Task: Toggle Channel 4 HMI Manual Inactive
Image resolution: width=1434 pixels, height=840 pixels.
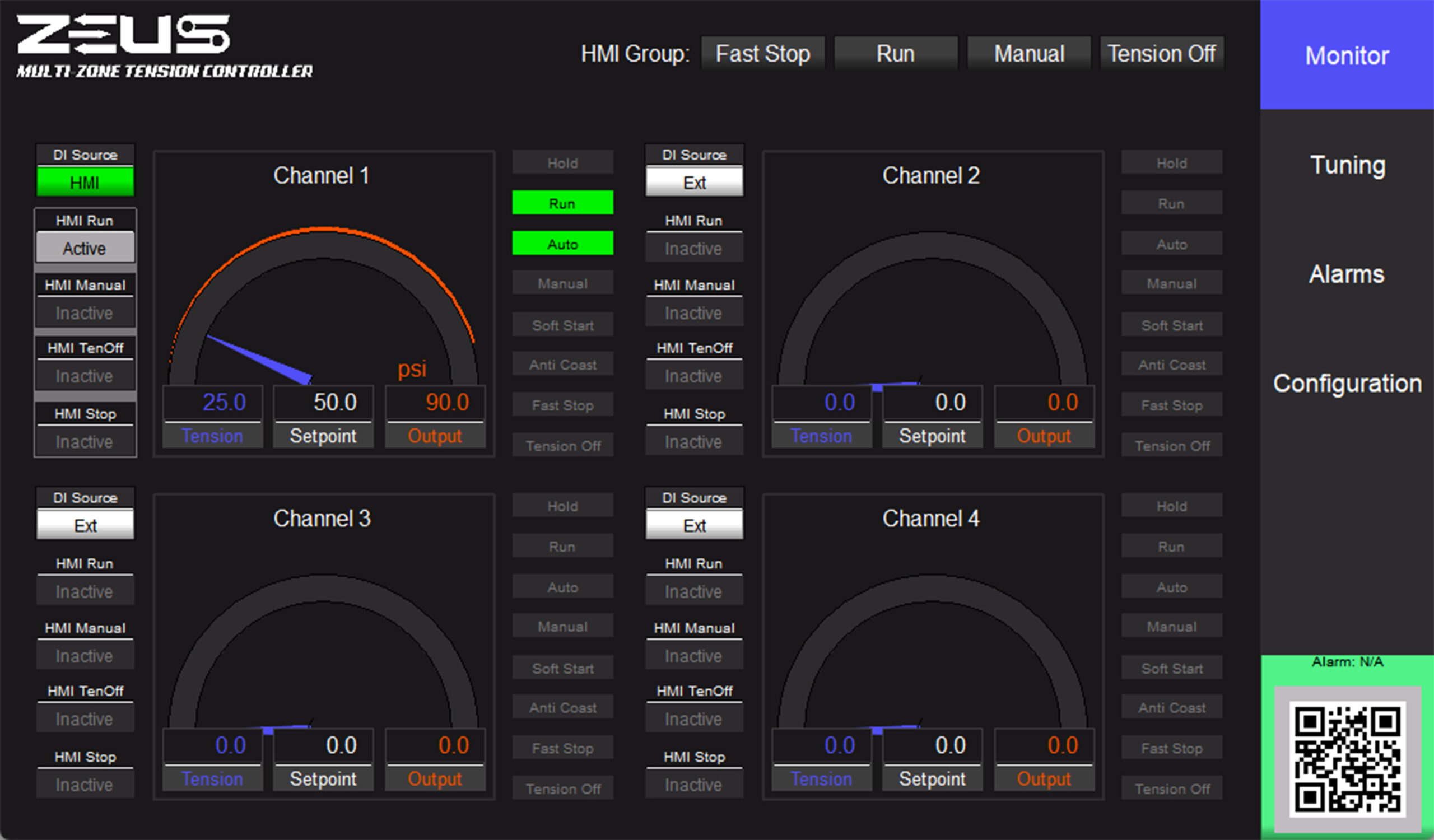Action: pos(694,655)
